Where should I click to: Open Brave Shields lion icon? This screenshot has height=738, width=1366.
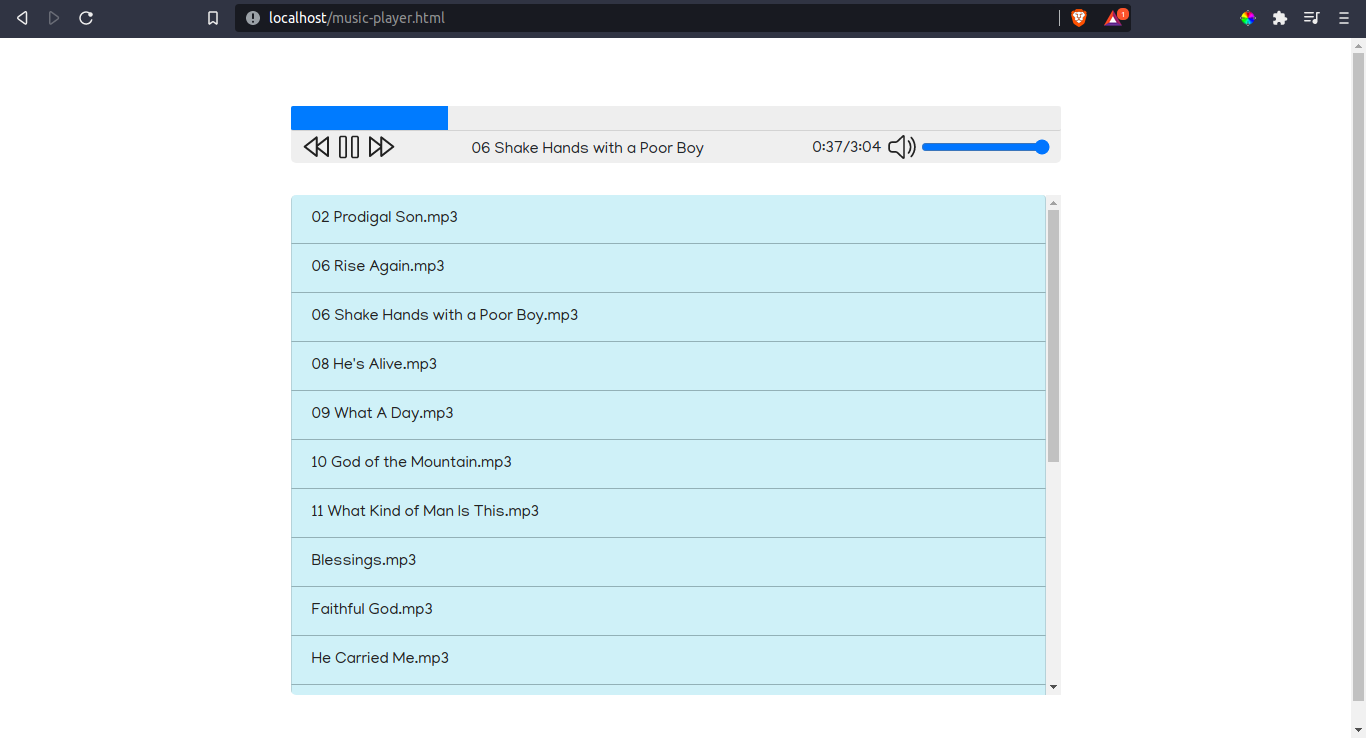pos(1079,18)
